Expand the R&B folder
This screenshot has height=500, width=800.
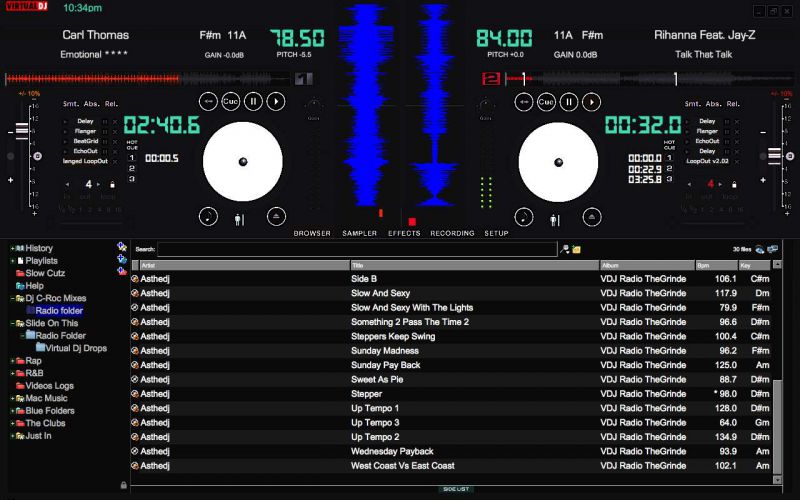12,373
